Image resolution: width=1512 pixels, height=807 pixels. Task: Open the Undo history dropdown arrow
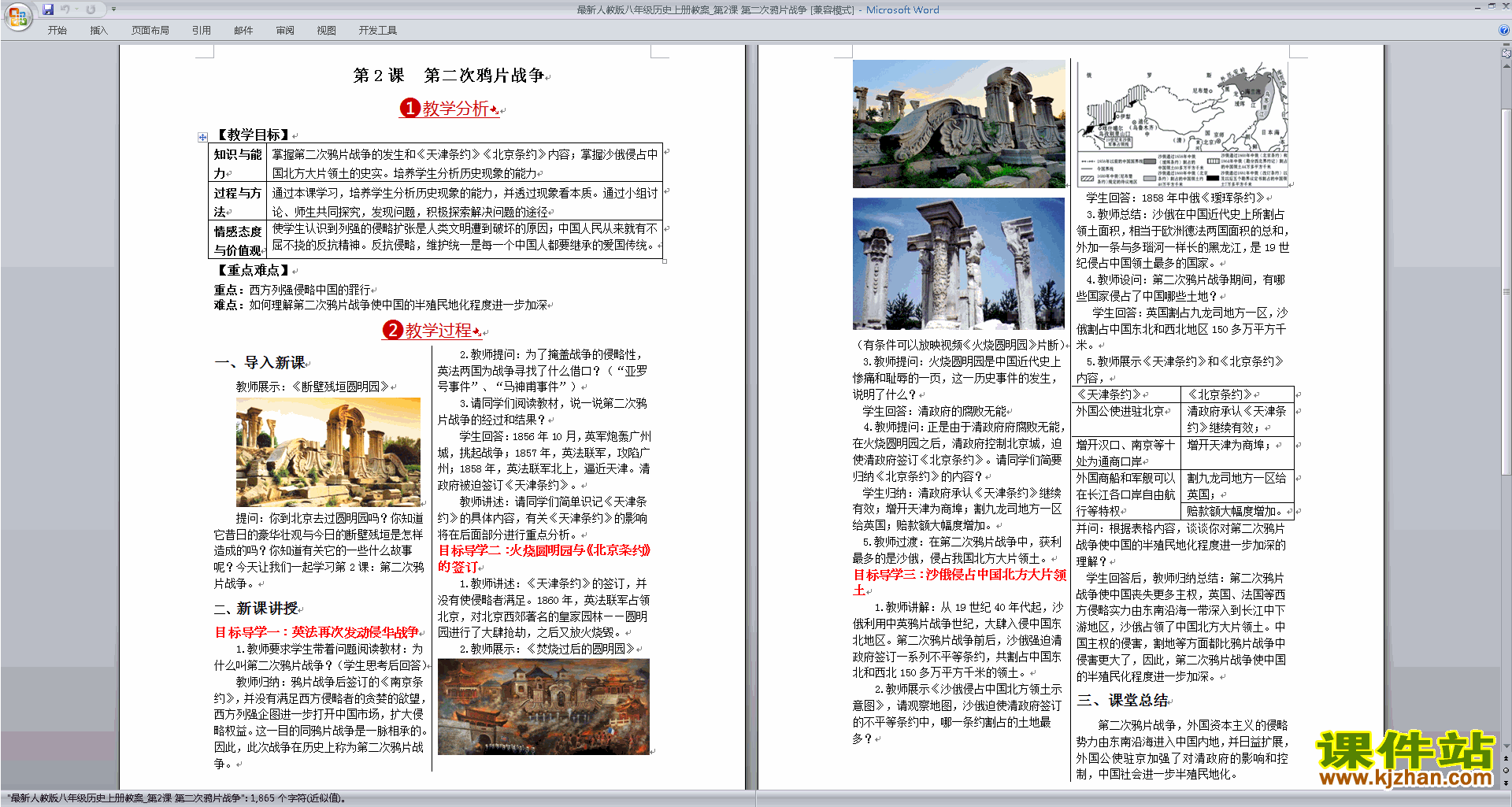point(76,9)
